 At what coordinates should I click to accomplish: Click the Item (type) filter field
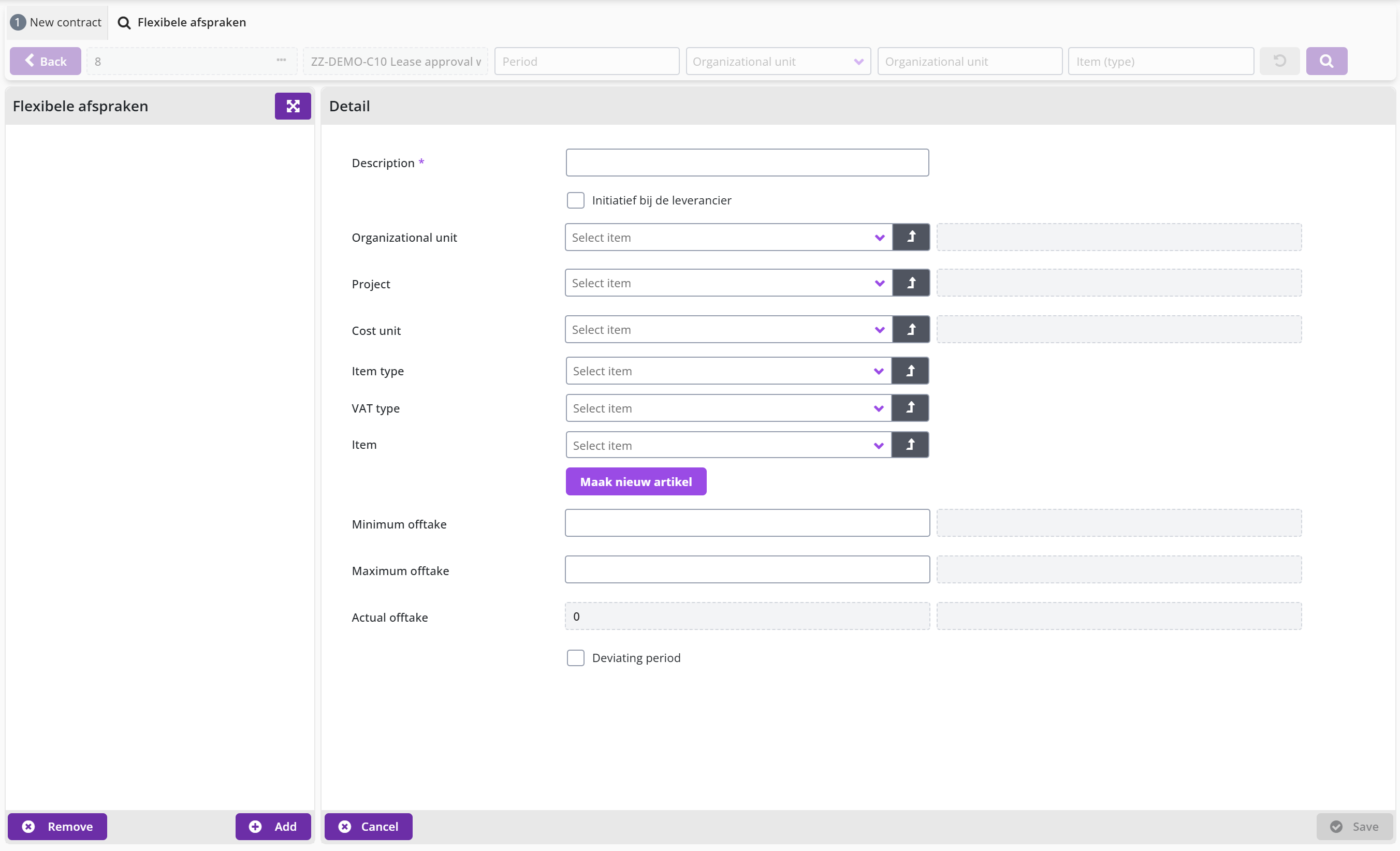1161,61
